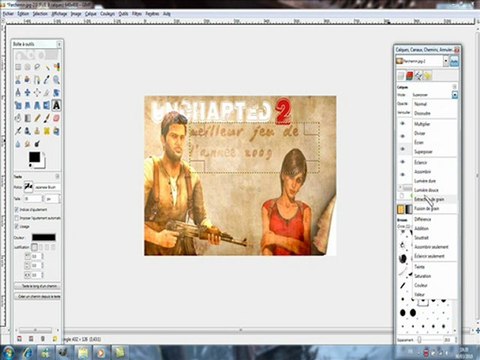This screenshot has height=360, width=480.
Task: Select the Eraser tool
Action: [x=57, y=118]
